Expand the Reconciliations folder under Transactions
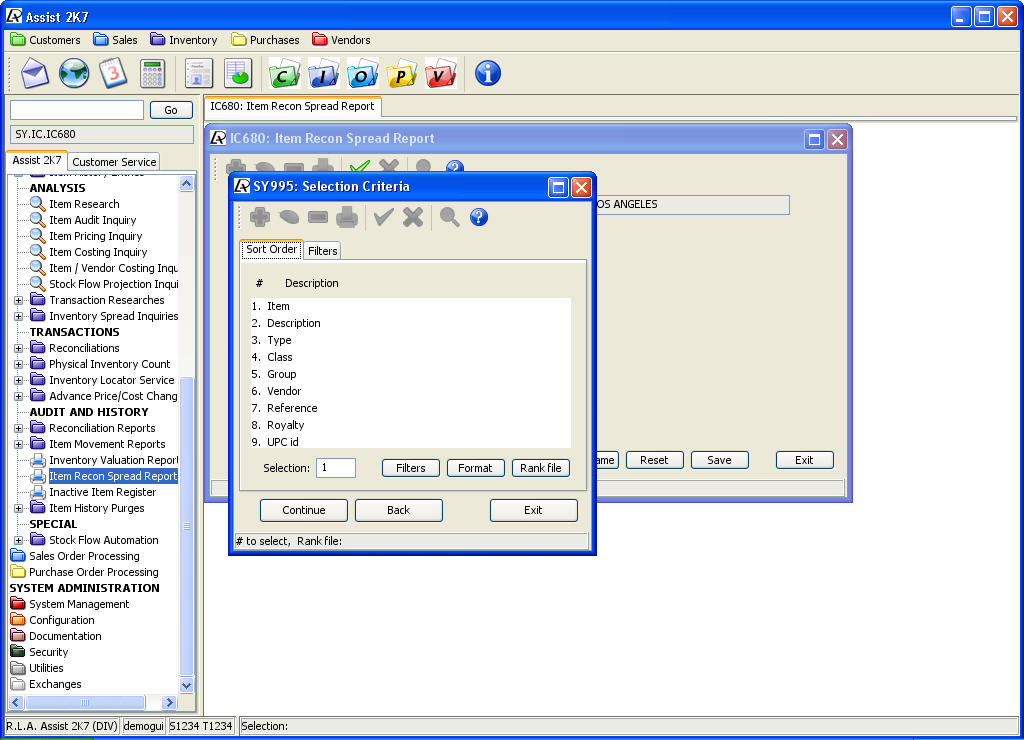Image resolution: width=1024 pixels, height=740 pixels. tap(19, 348)
